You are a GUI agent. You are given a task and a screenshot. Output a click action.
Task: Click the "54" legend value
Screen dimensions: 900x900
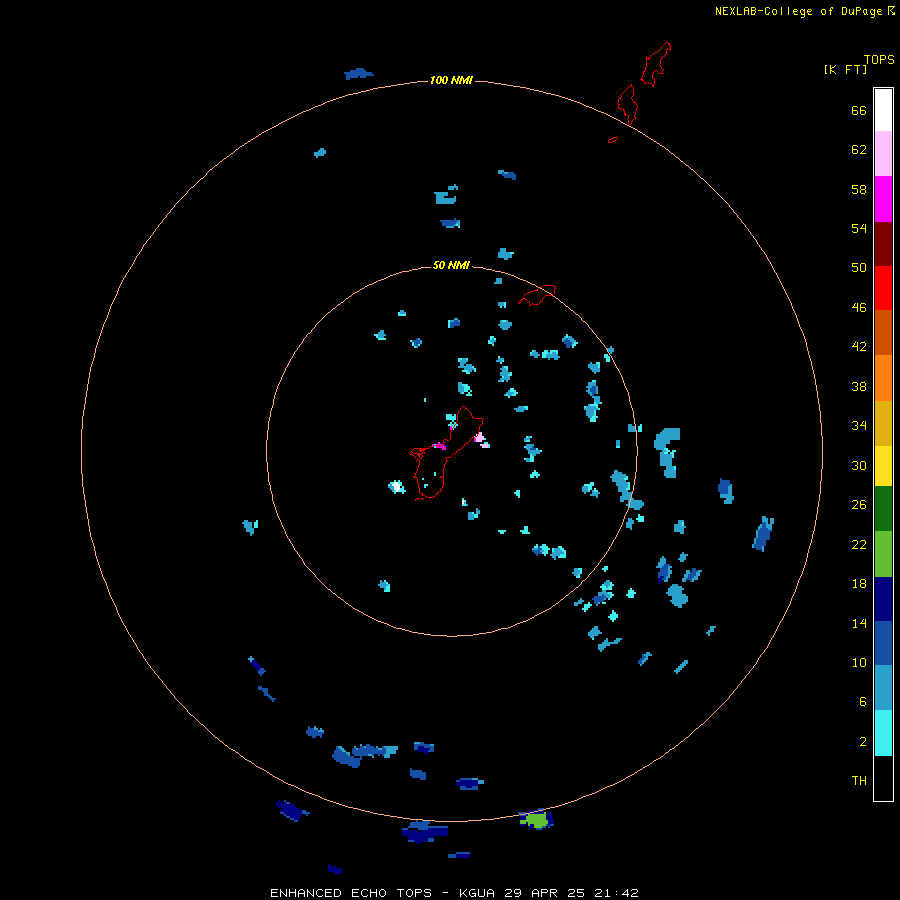pos(859,228)
